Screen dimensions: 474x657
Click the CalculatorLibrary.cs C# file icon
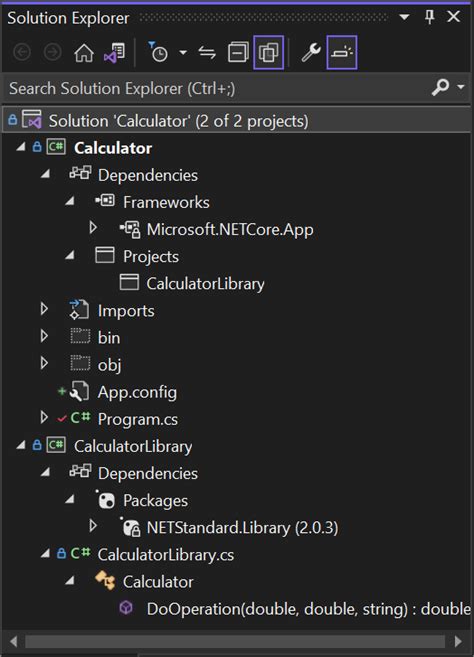[80, 554]
